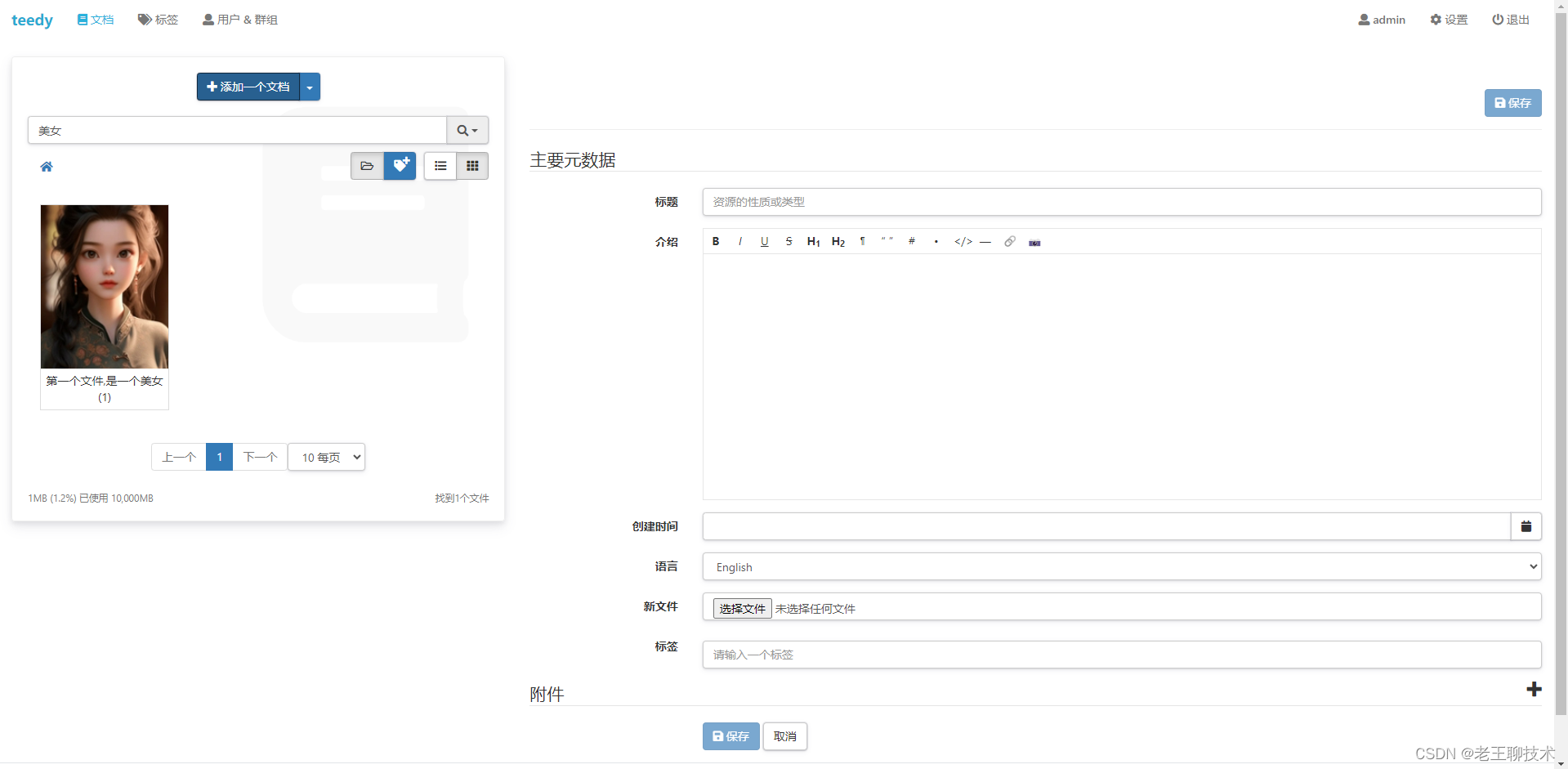Screen dimensions: 1568x769
Task: Toggle the tag filter view
Action: (400, 165)
